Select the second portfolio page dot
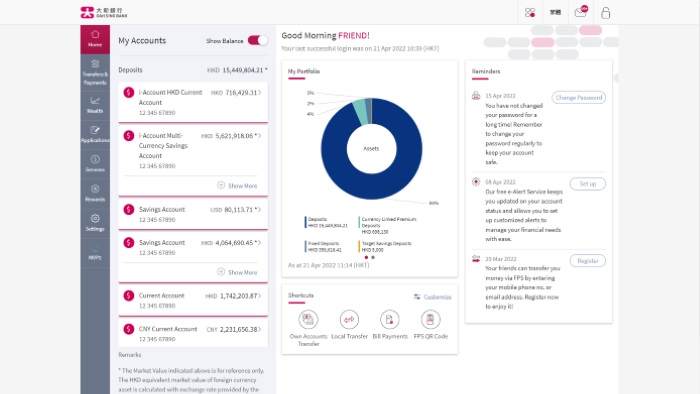The image size is (700, 394). point(373,257)
